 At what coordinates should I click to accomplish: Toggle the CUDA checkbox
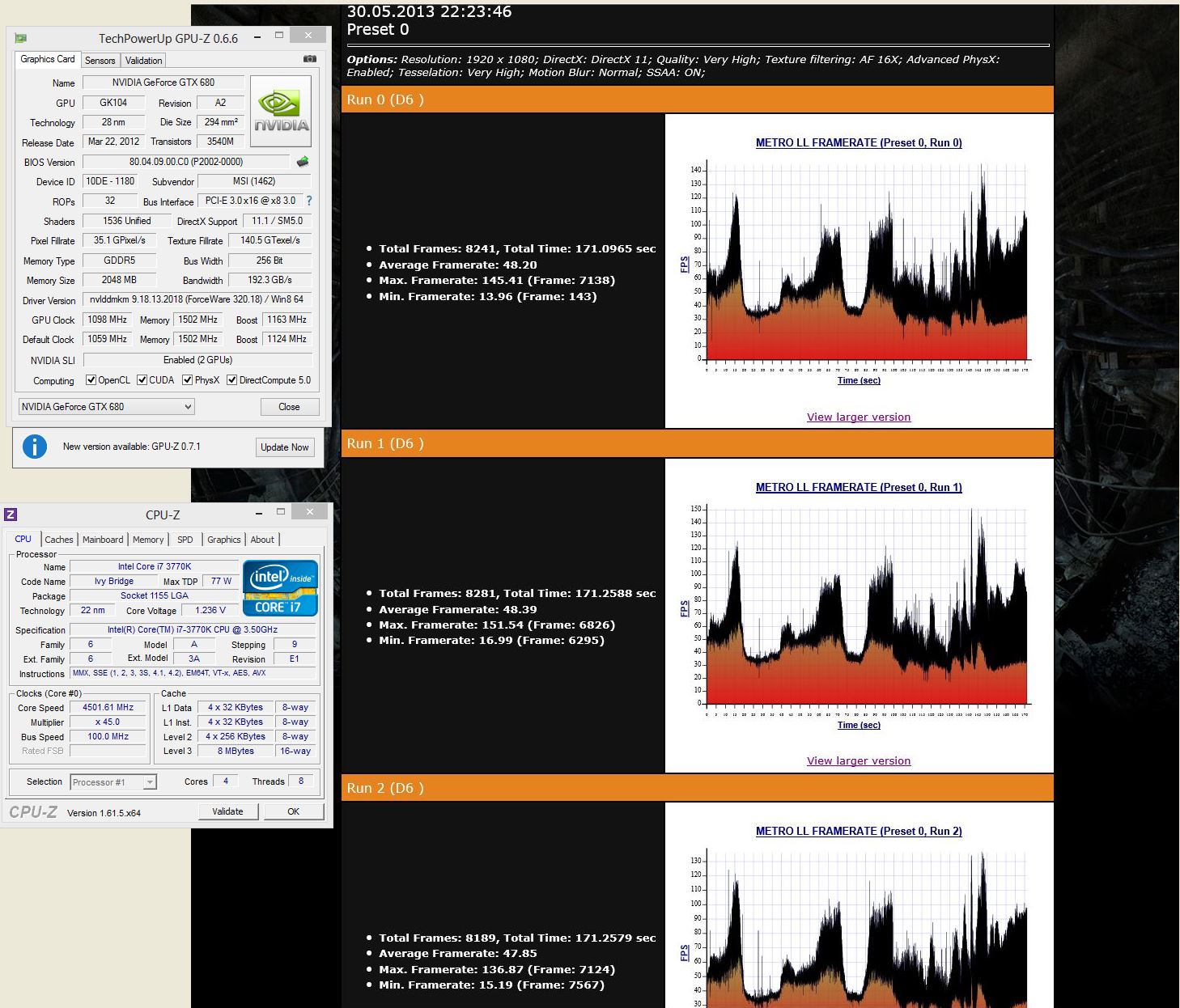(142, 380)
